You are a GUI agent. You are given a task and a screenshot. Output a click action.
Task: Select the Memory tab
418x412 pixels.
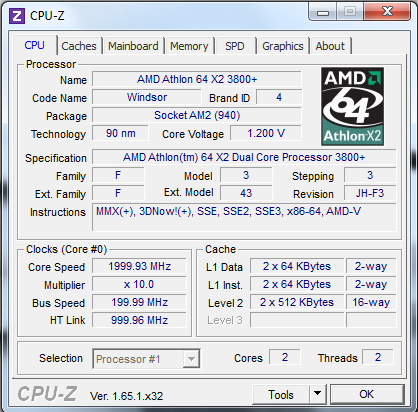(x=189, y=46)
